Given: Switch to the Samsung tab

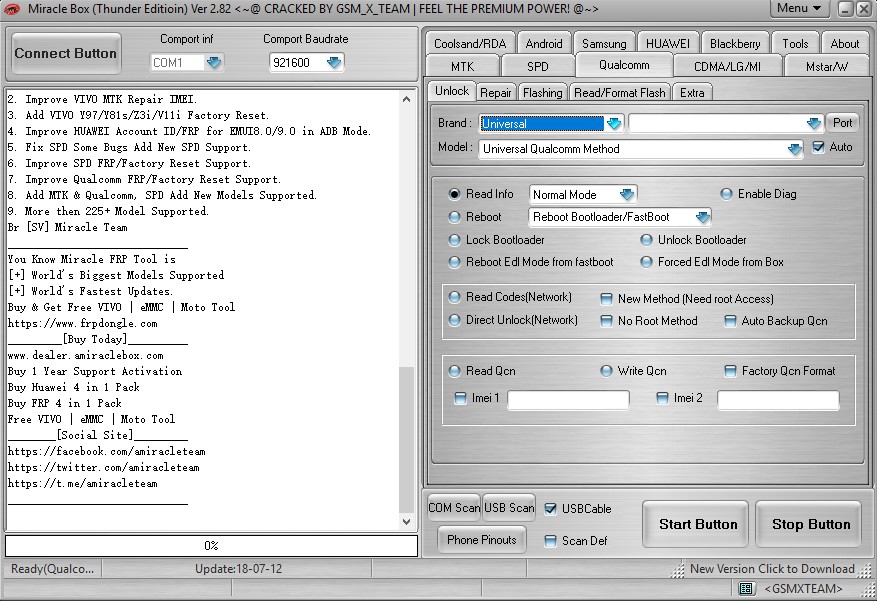Looking at the screenshot, I should [x=604, y=44].
